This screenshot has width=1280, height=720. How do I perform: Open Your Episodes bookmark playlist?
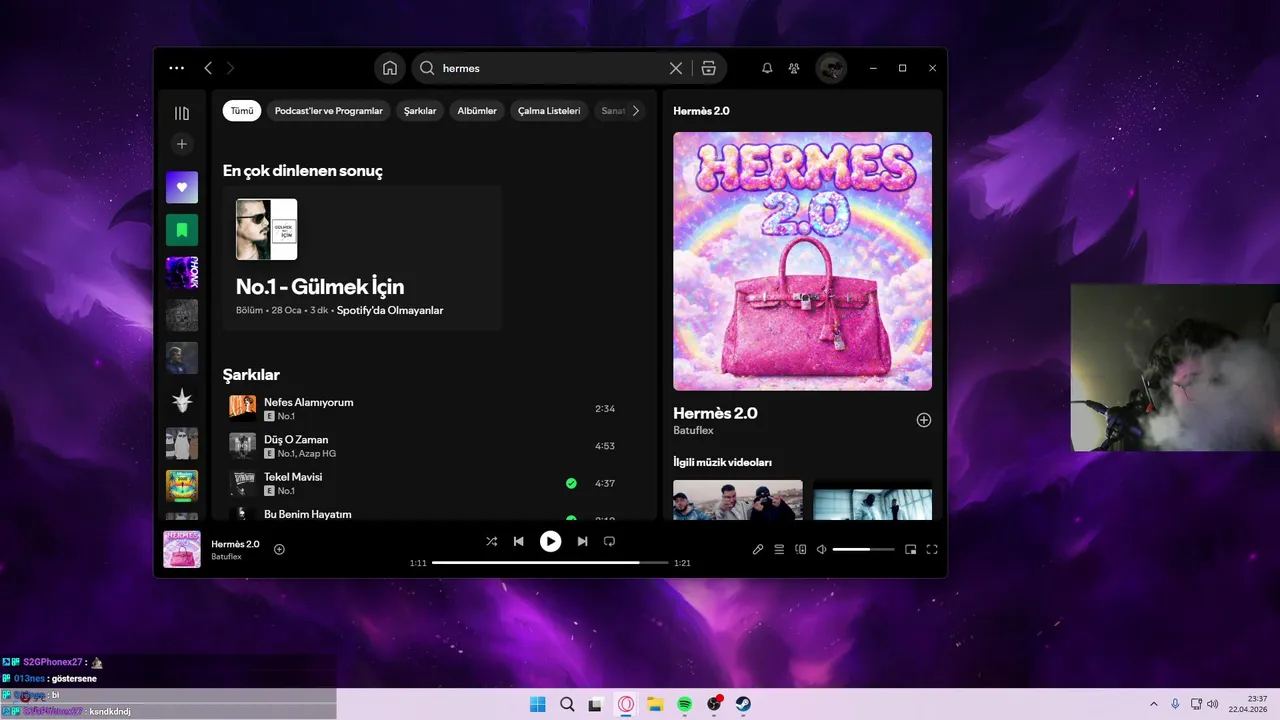point(182,230)
